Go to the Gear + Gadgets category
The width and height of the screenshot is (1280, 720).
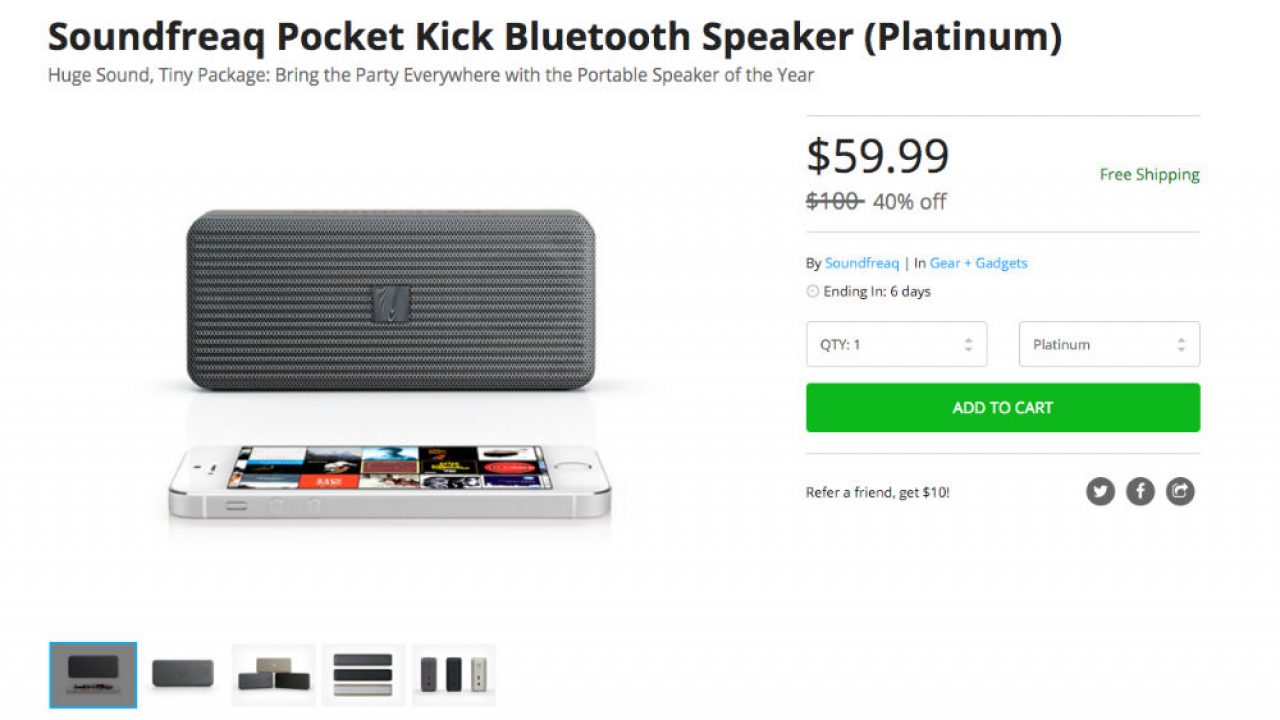978,263
